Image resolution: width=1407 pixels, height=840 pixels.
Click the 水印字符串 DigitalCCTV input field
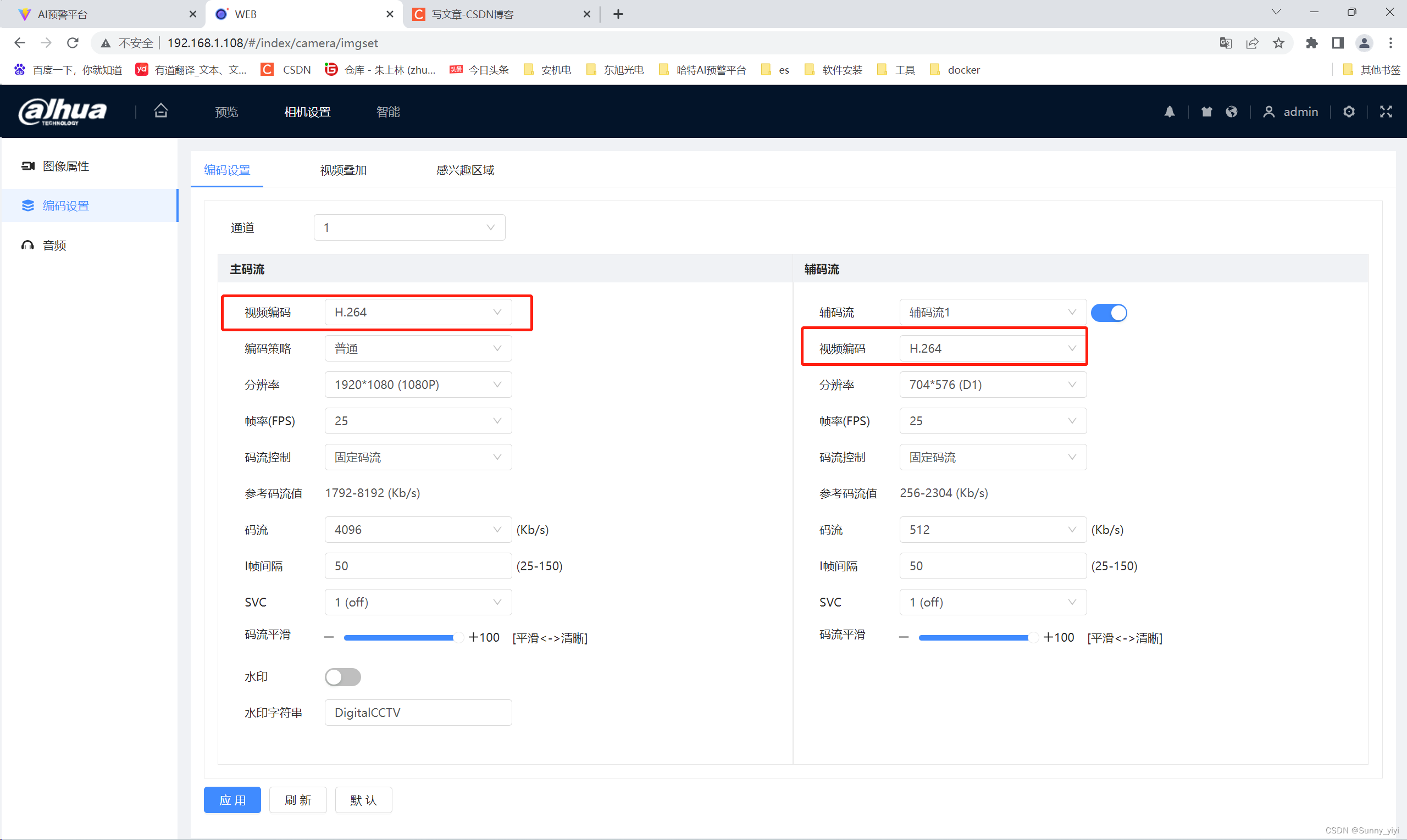click(418, 713)
